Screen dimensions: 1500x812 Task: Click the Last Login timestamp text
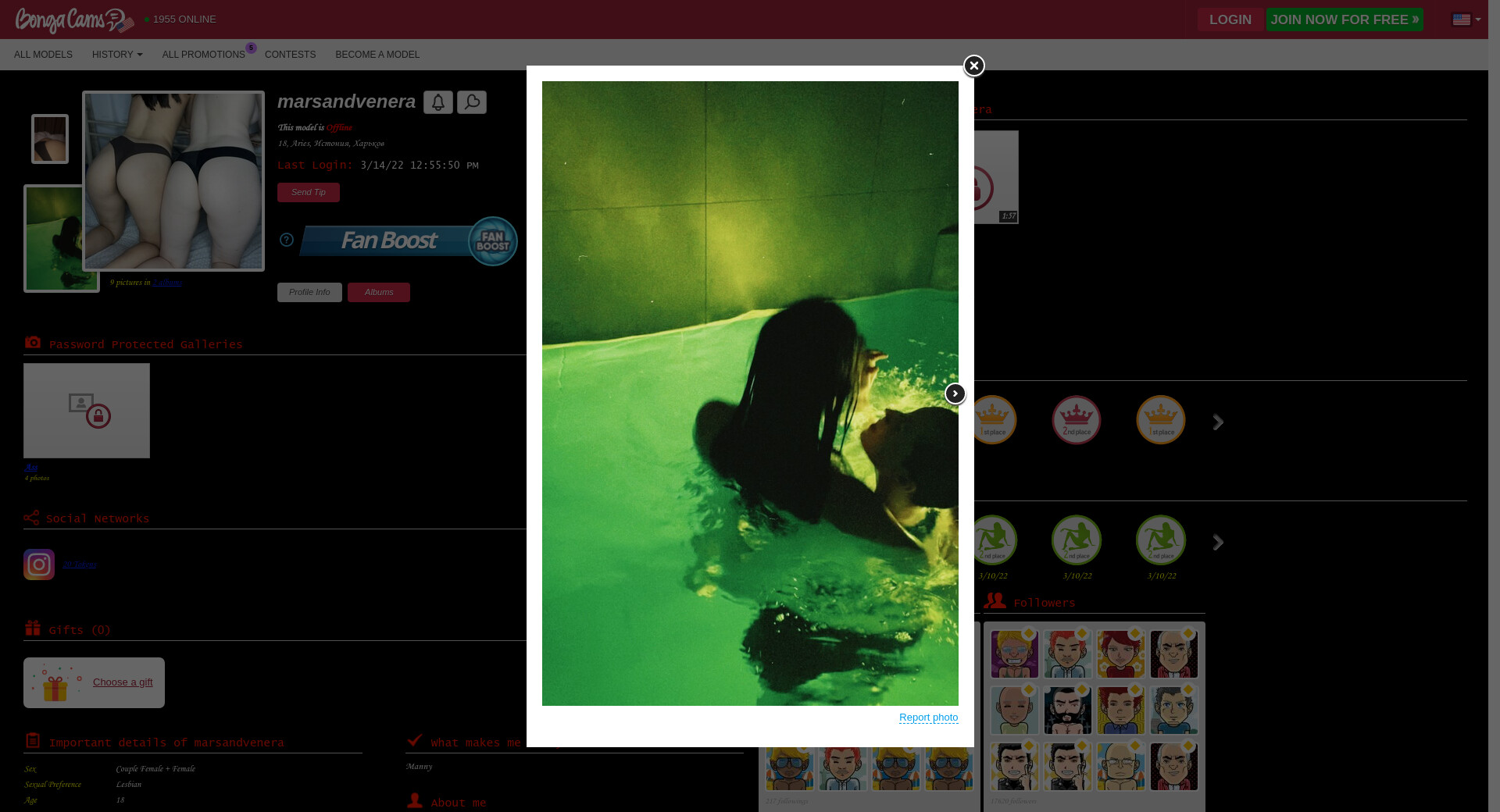(x=420, y=166)
